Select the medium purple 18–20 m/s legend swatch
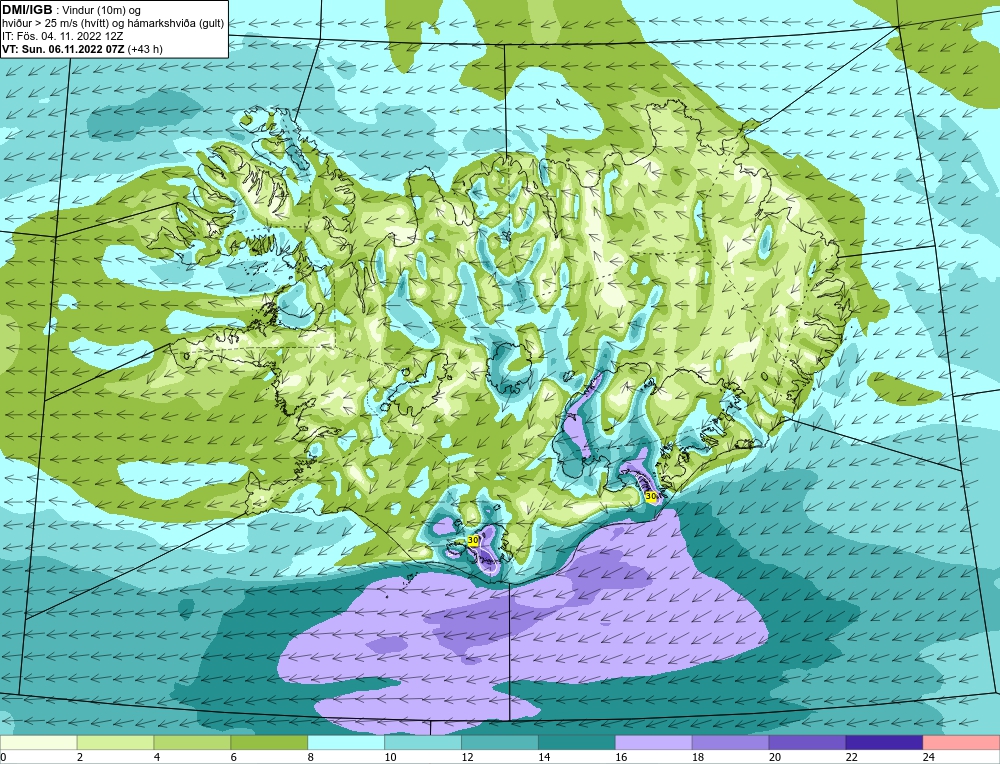The image size is (1000, 764). pyautogui.click(x=730, y=743)
